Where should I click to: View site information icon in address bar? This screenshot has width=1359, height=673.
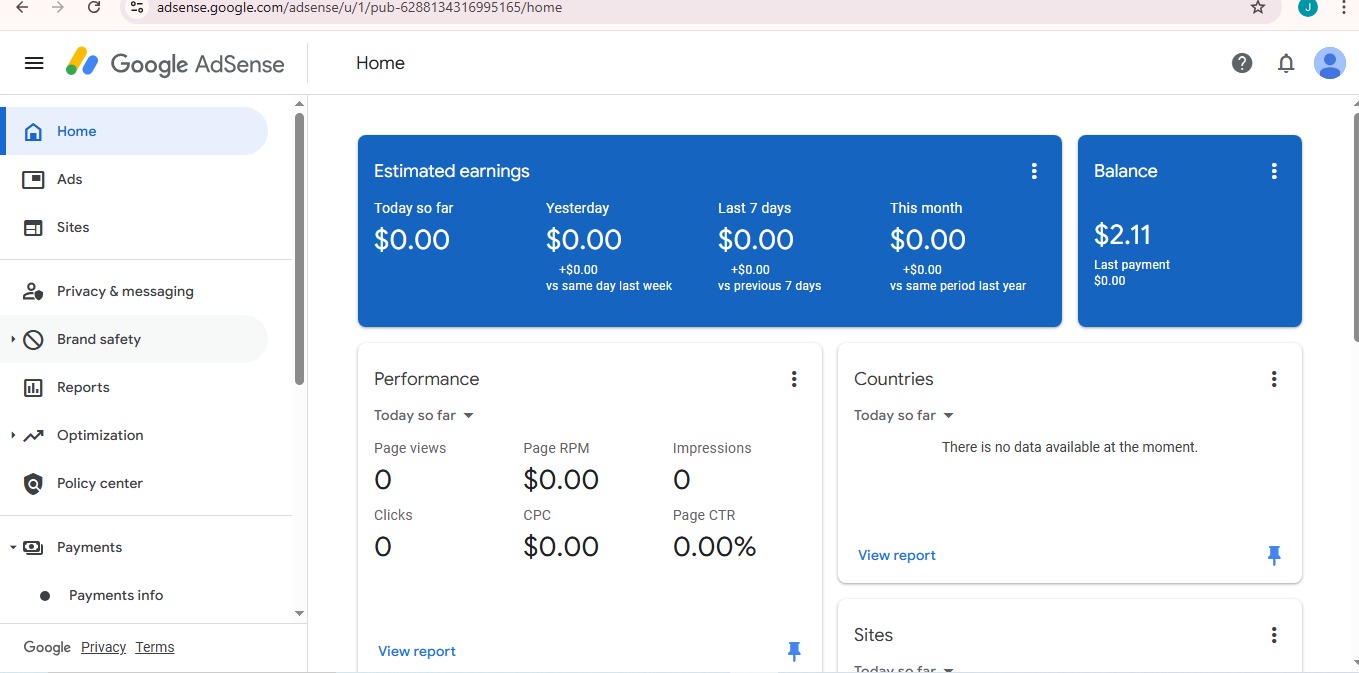137,7
